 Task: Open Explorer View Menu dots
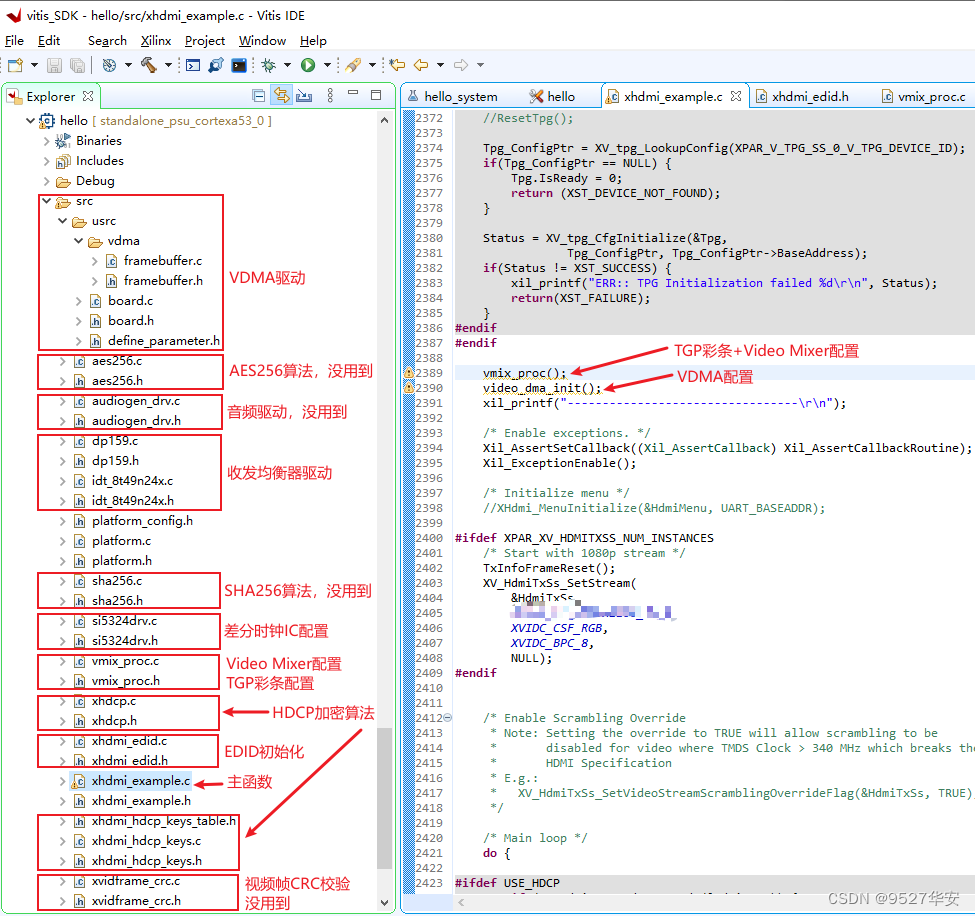(328, 96)
